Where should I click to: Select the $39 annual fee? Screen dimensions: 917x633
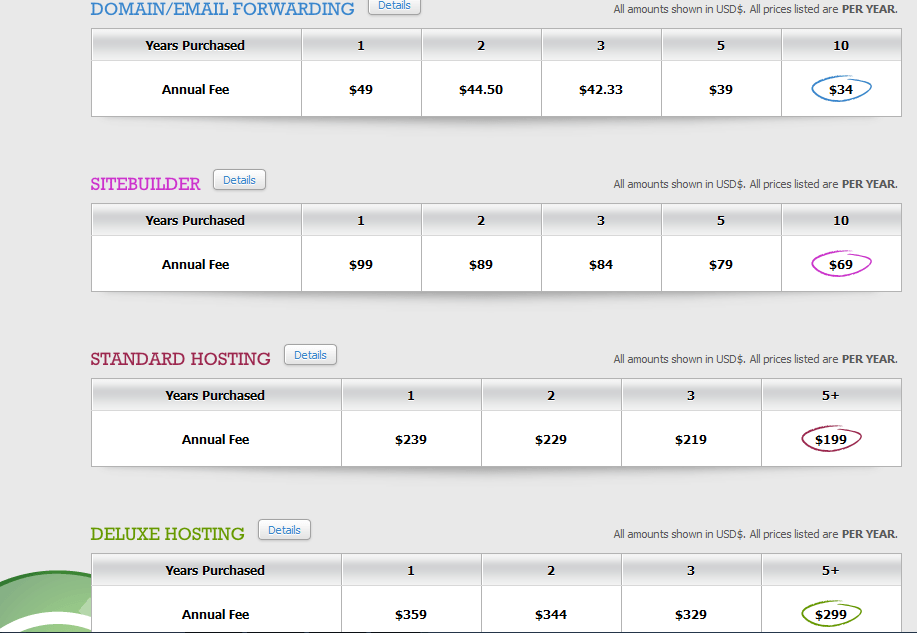(x=720, y=90)
